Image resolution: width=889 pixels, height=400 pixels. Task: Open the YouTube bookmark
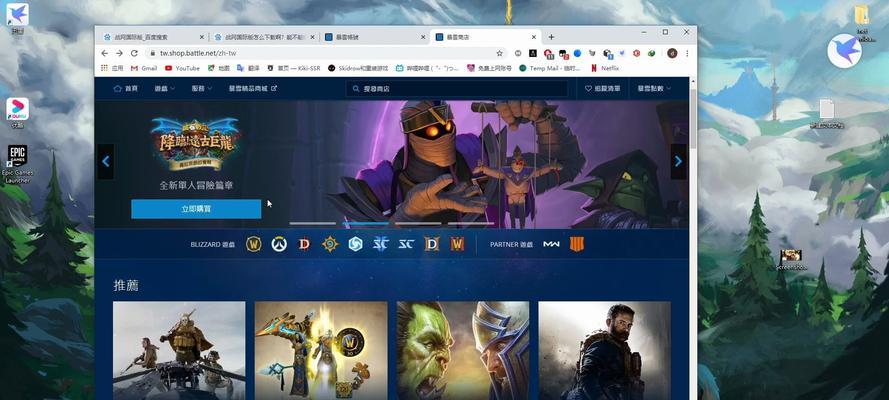point(182,68)
